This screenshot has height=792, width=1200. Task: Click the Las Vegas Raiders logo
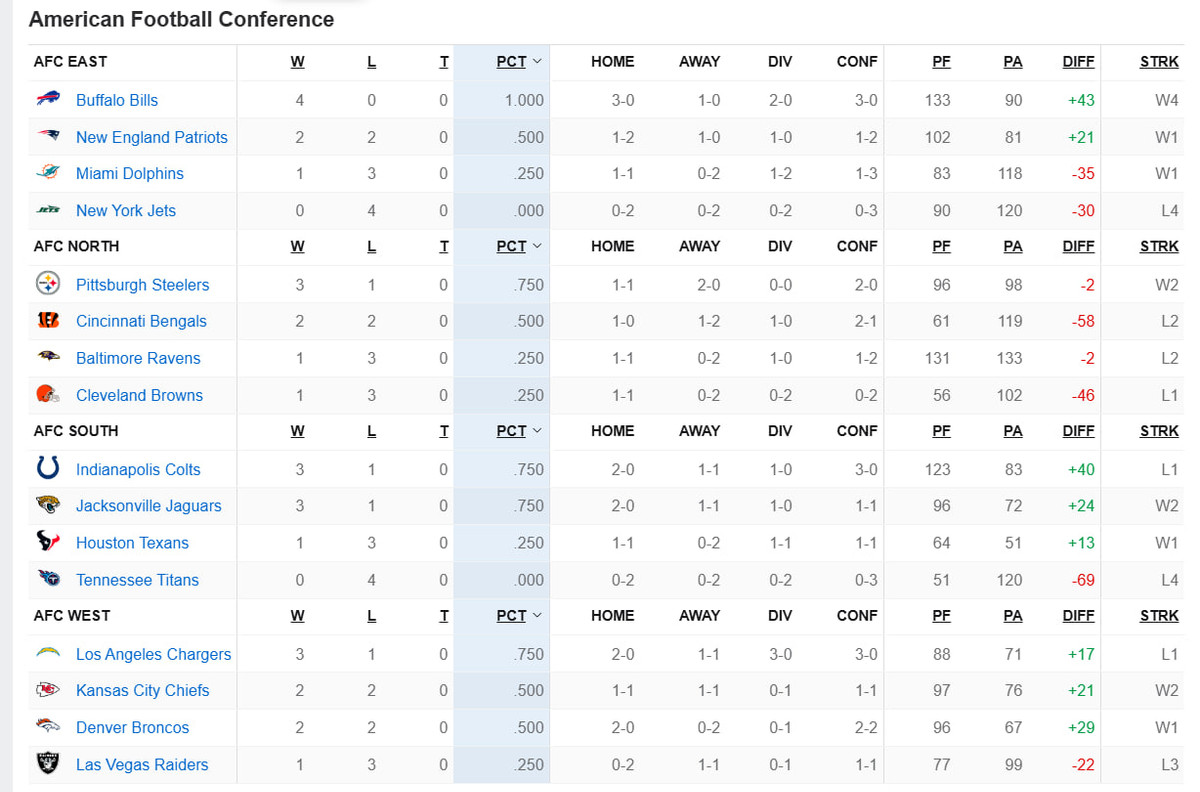click(48, 764)
